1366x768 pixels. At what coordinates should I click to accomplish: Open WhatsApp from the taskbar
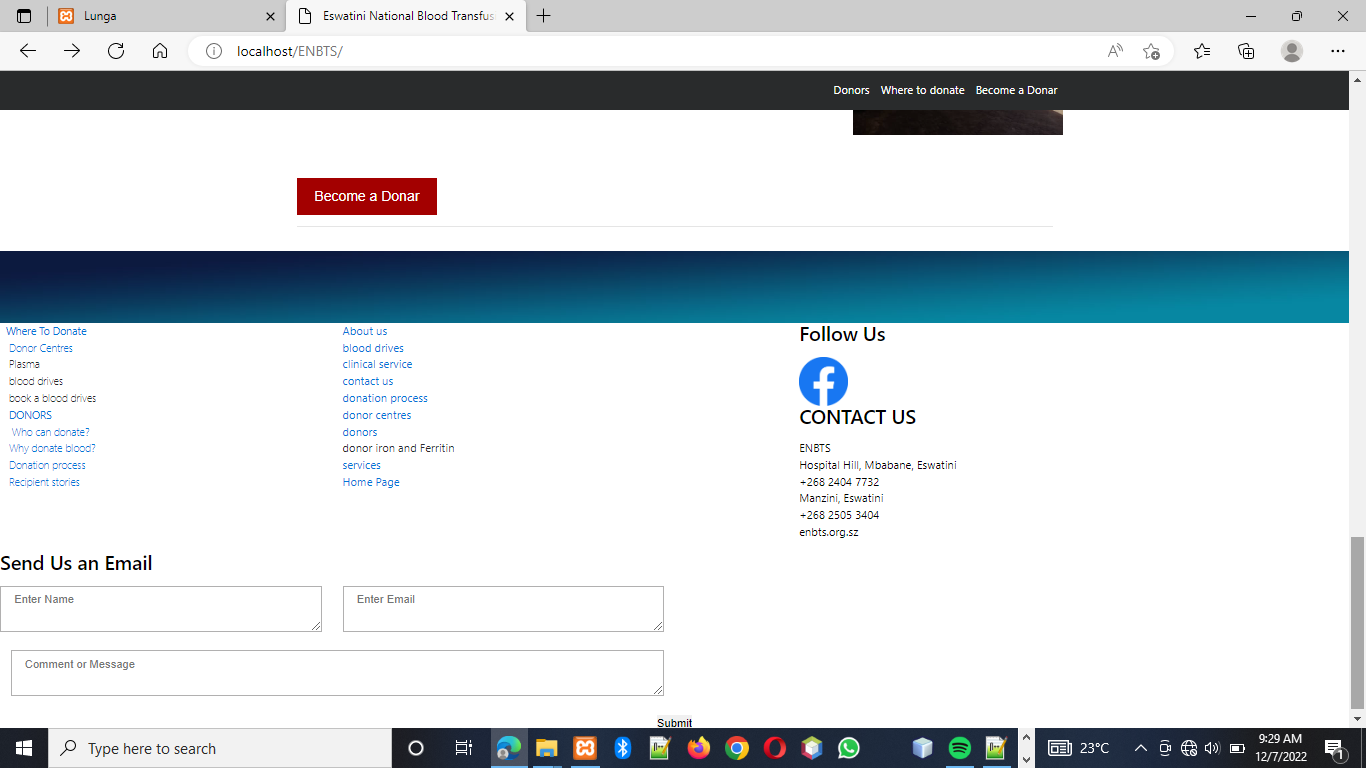[849, 748]
